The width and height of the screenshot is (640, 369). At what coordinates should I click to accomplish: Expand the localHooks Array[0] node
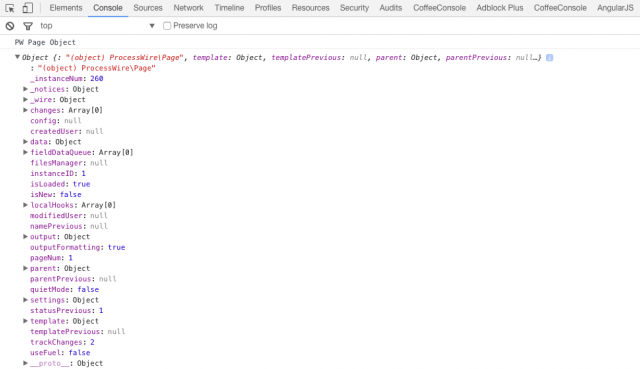pyautogui.click(x=25, y=205)
